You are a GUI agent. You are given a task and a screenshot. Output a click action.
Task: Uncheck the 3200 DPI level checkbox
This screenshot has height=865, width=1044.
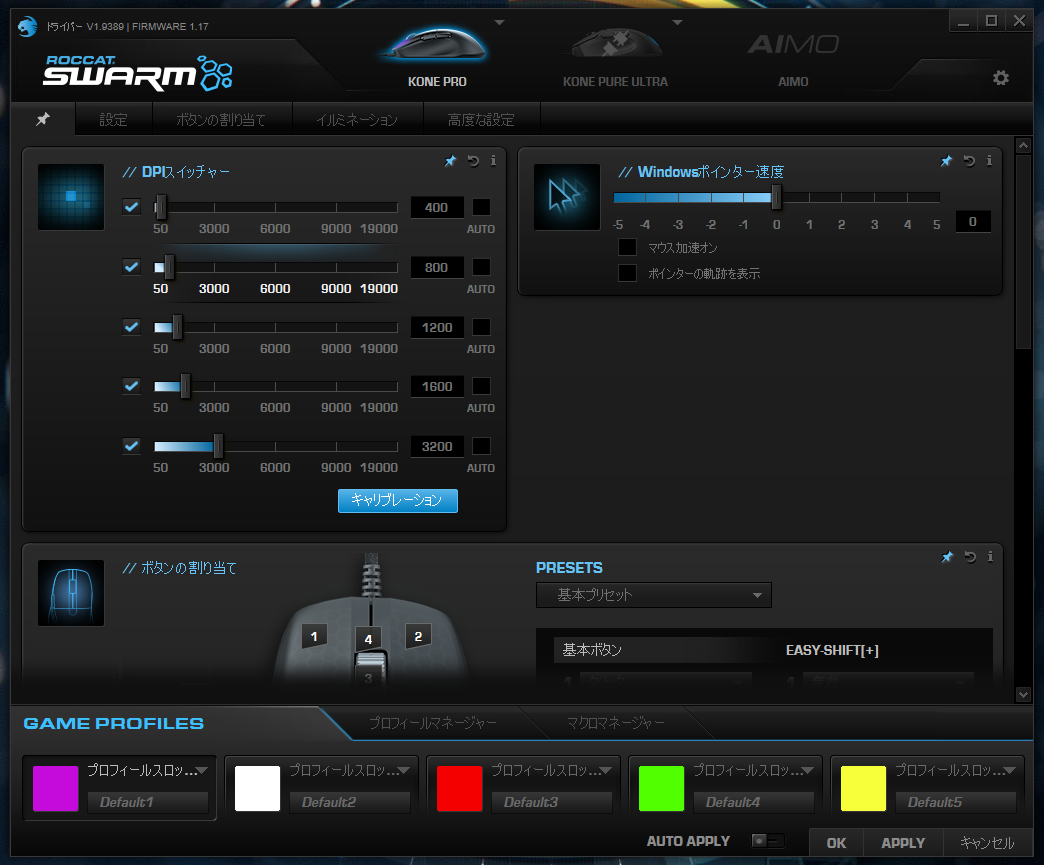tap(132, 446)
